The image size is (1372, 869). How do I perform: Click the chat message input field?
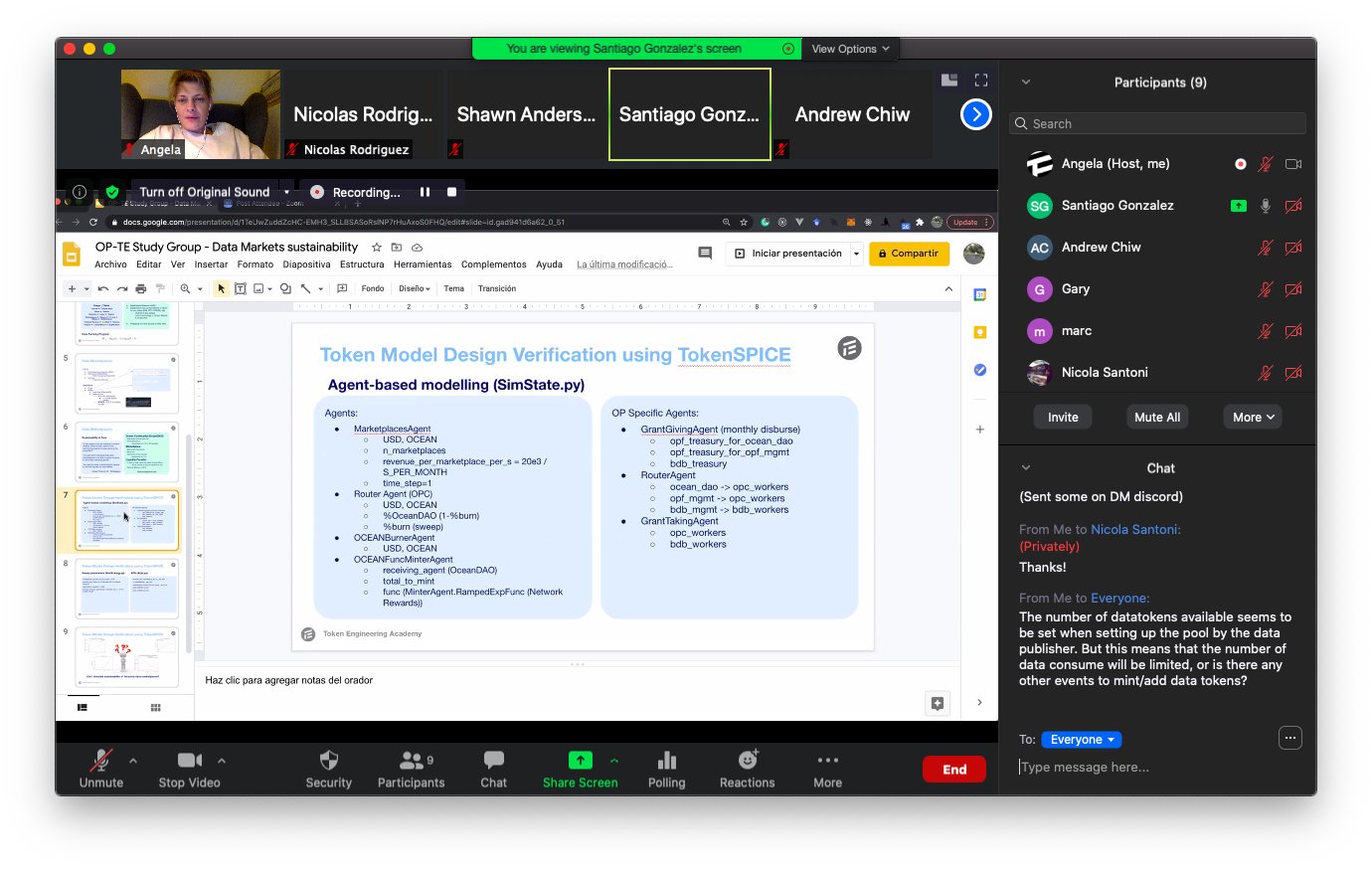[1158, 767]
